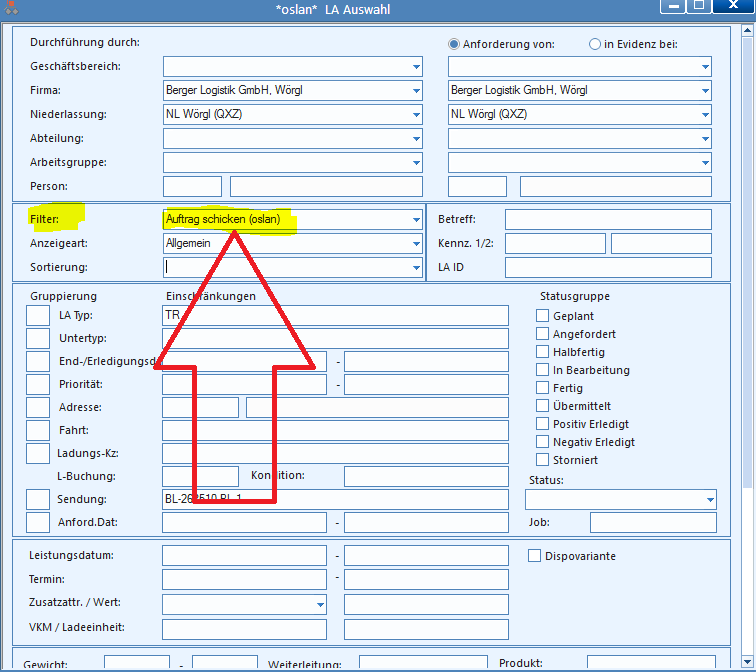Screen dimensions: 756x672
Task: Click the Ladungs-Kz input field
Action: point(336,453)
